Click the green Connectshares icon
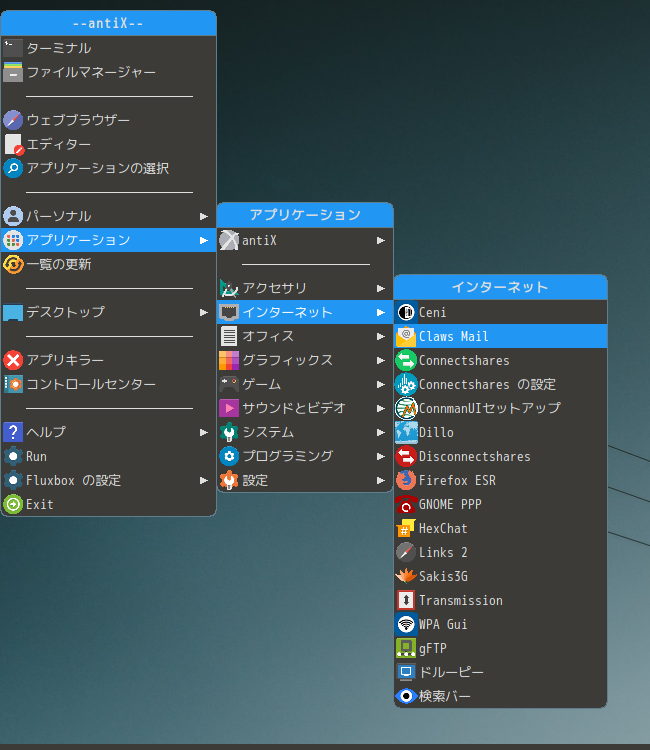Screen dimensions: 650x750 coord(406,360)
